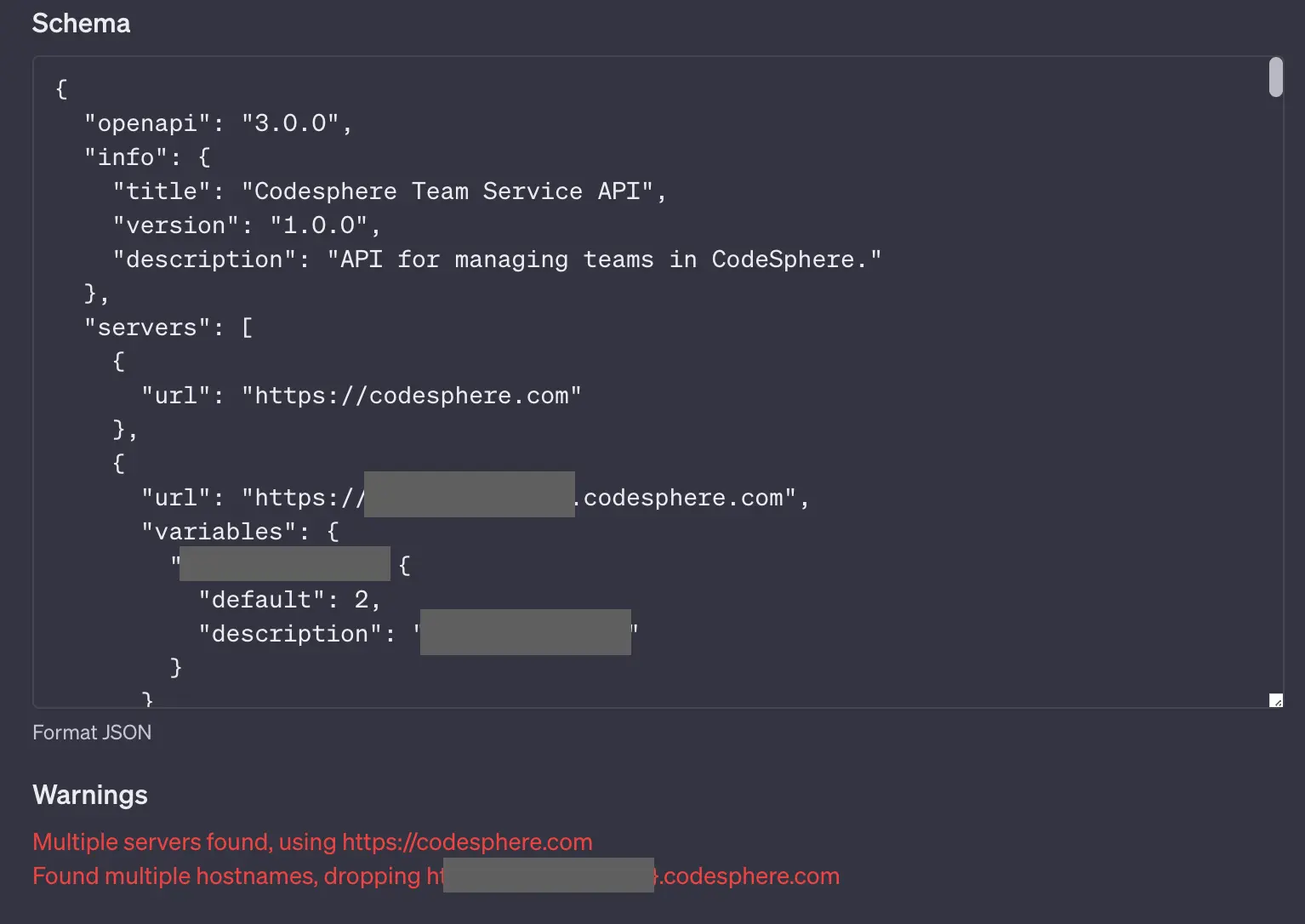Click the redacted hostname in warning text
1305x924 pixels.
click(547, 875)
